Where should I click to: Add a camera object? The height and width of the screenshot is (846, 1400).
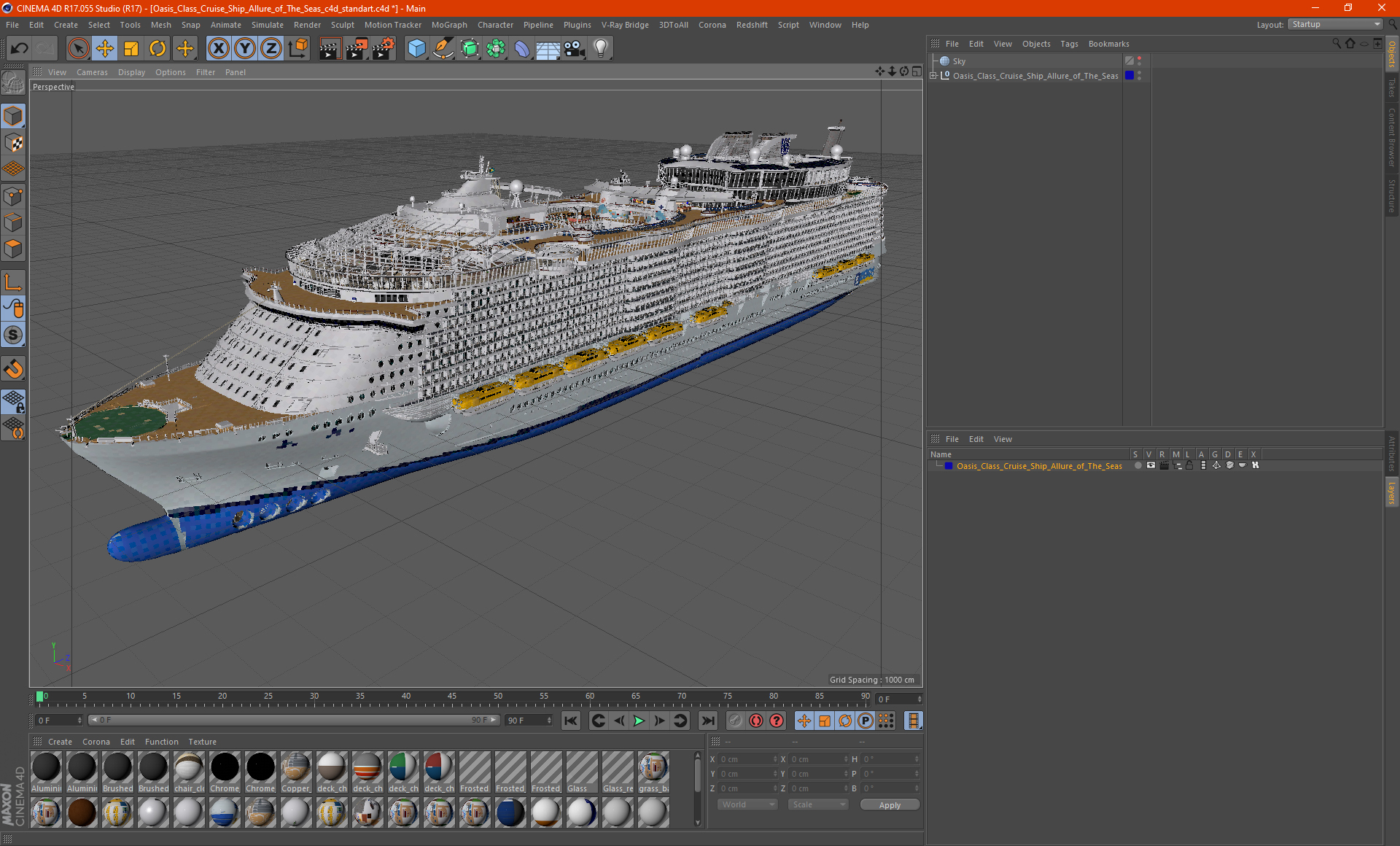[575, 49]
